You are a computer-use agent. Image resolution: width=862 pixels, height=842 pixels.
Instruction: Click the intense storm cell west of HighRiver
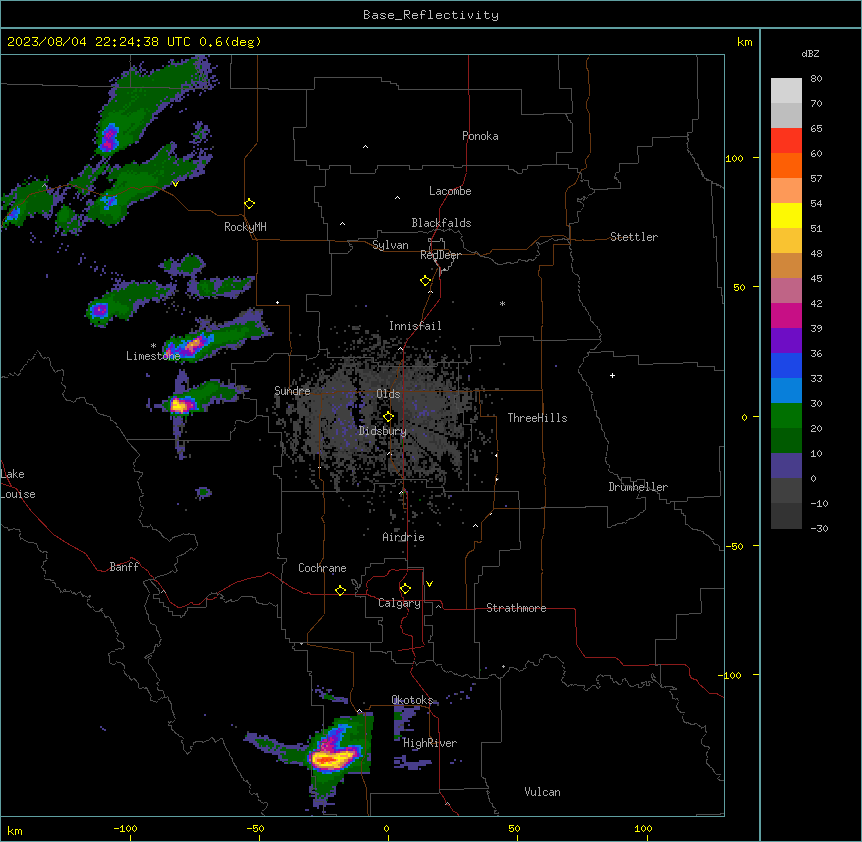(x=331, y=759)
